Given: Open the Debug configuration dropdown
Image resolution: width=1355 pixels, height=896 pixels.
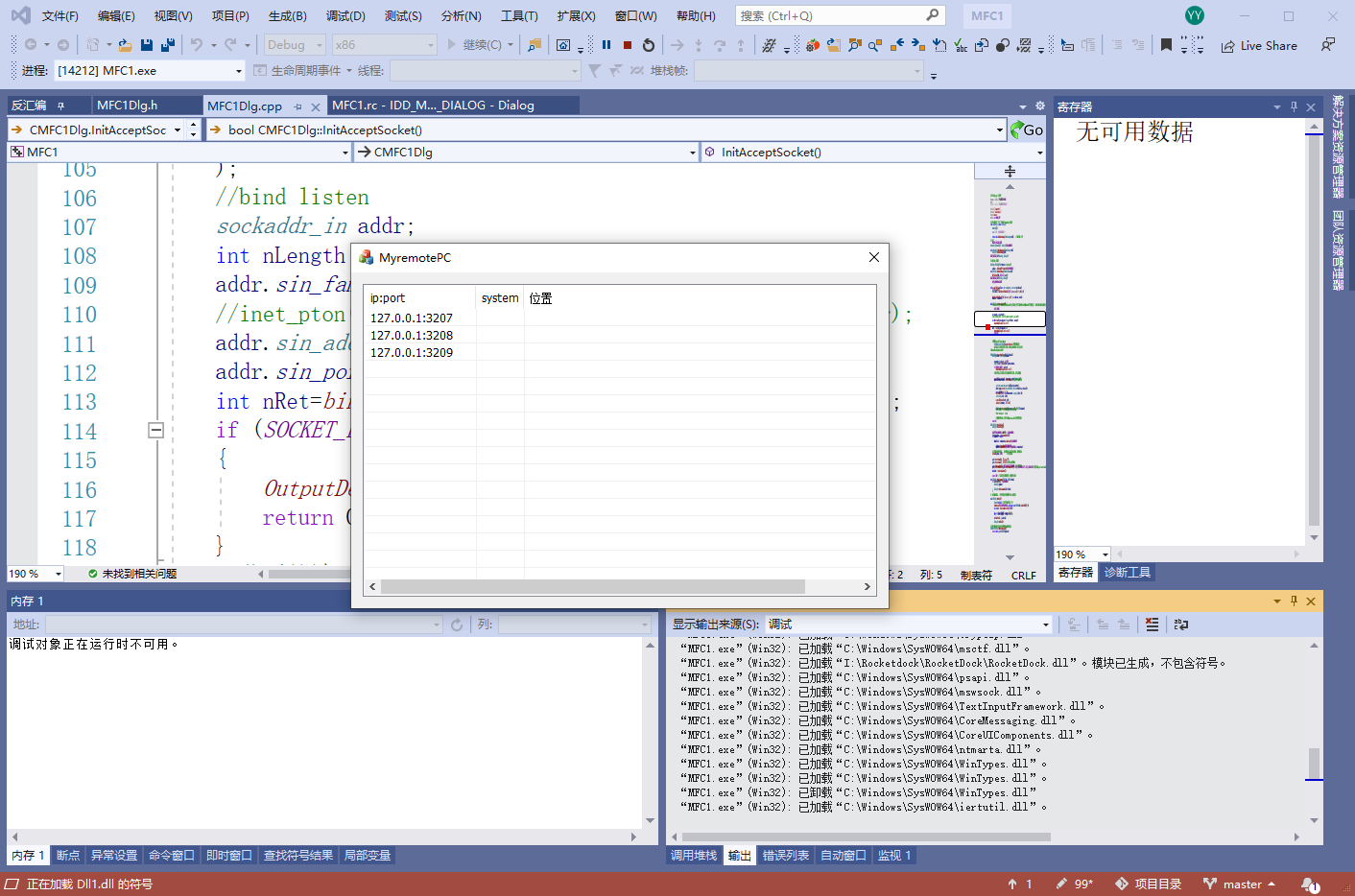Looking at the screenshot, I should point(295,45).
